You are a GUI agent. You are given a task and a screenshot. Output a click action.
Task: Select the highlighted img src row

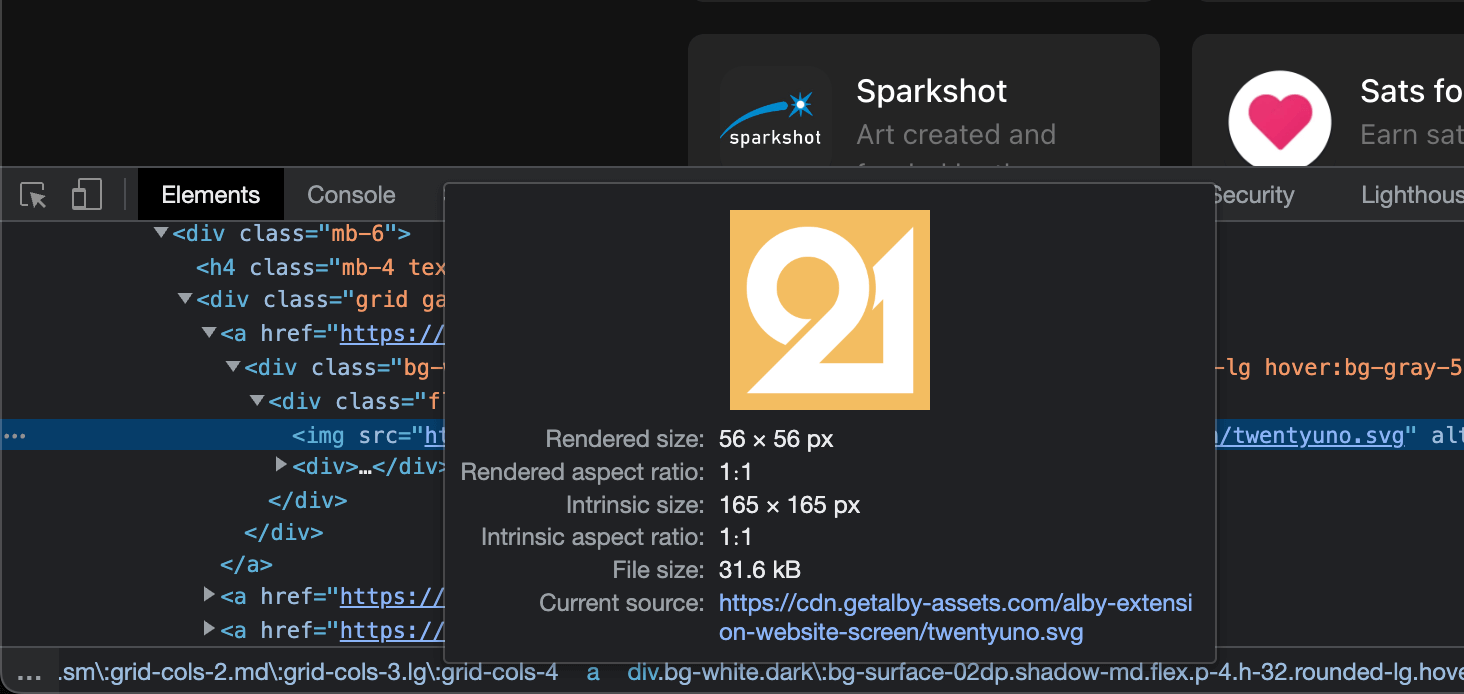click(x=732, y=435)
